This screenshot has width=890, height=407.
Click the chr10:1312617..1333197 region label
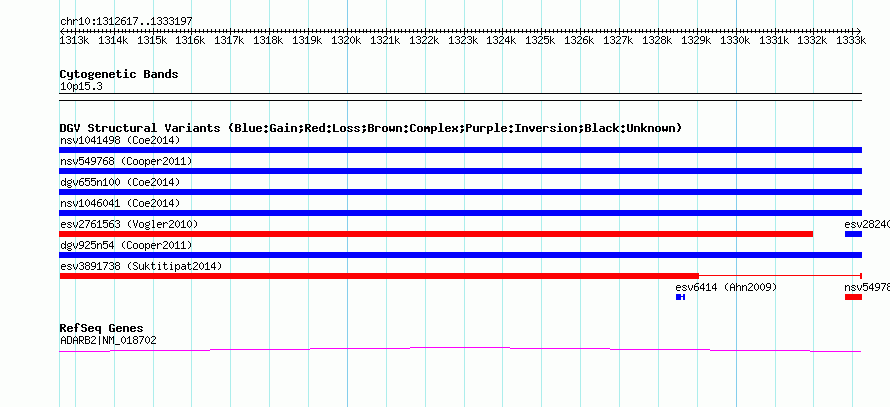click(x=126, y=21)
